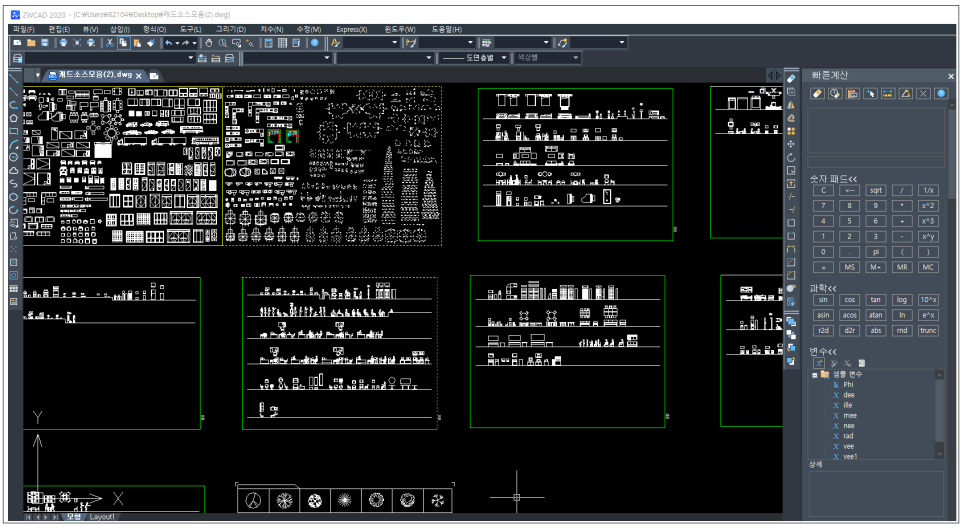Click the calculator expression input field
This screenshot has height=529, width=966.
click(875, 162)
